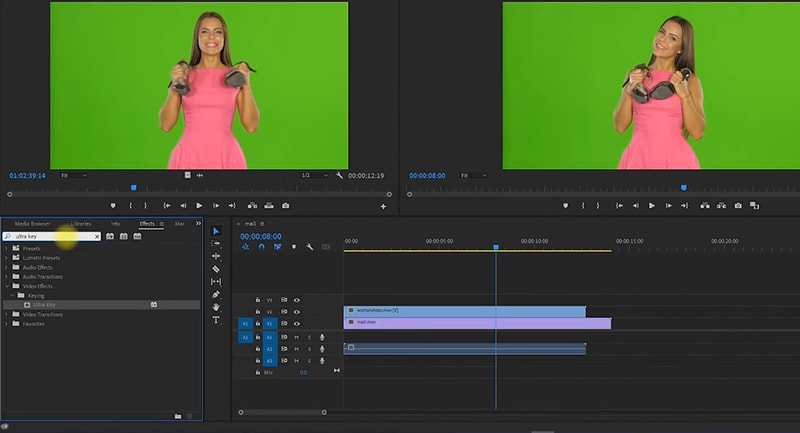This screenshot has height=433, width=800.
Task: Clear the ultra key search field
Action: click(97, 236)
